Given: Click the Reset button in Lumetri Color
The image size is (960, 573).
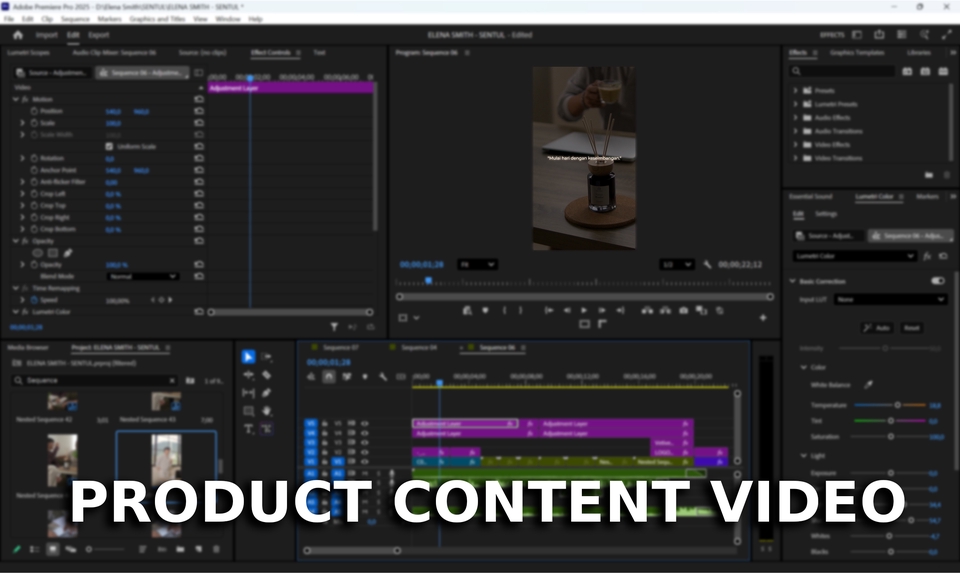Looking at the screenshot, I should click(x=912, y=328).
